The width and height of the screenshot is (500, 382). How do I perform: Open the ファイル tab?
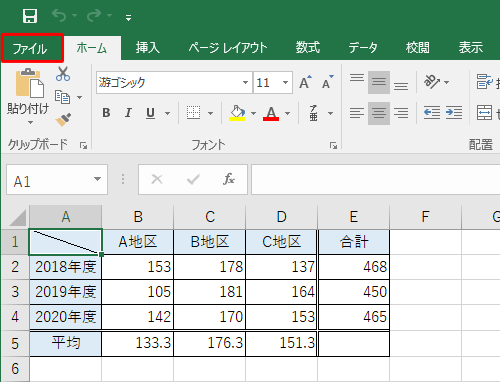click(x=32, y=48)
